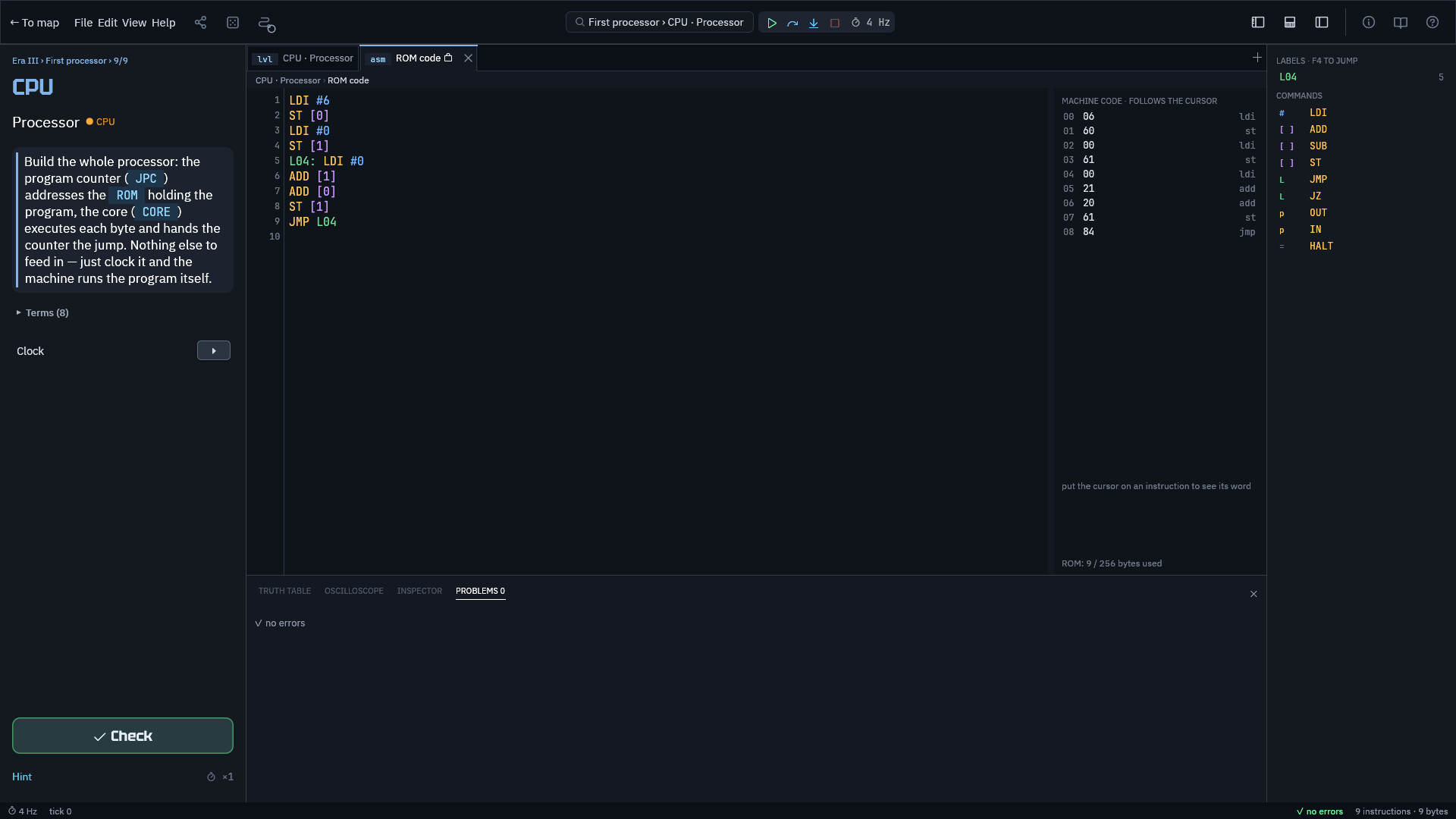Insert the LDI command from the Commands list

tap(1361, 113)
